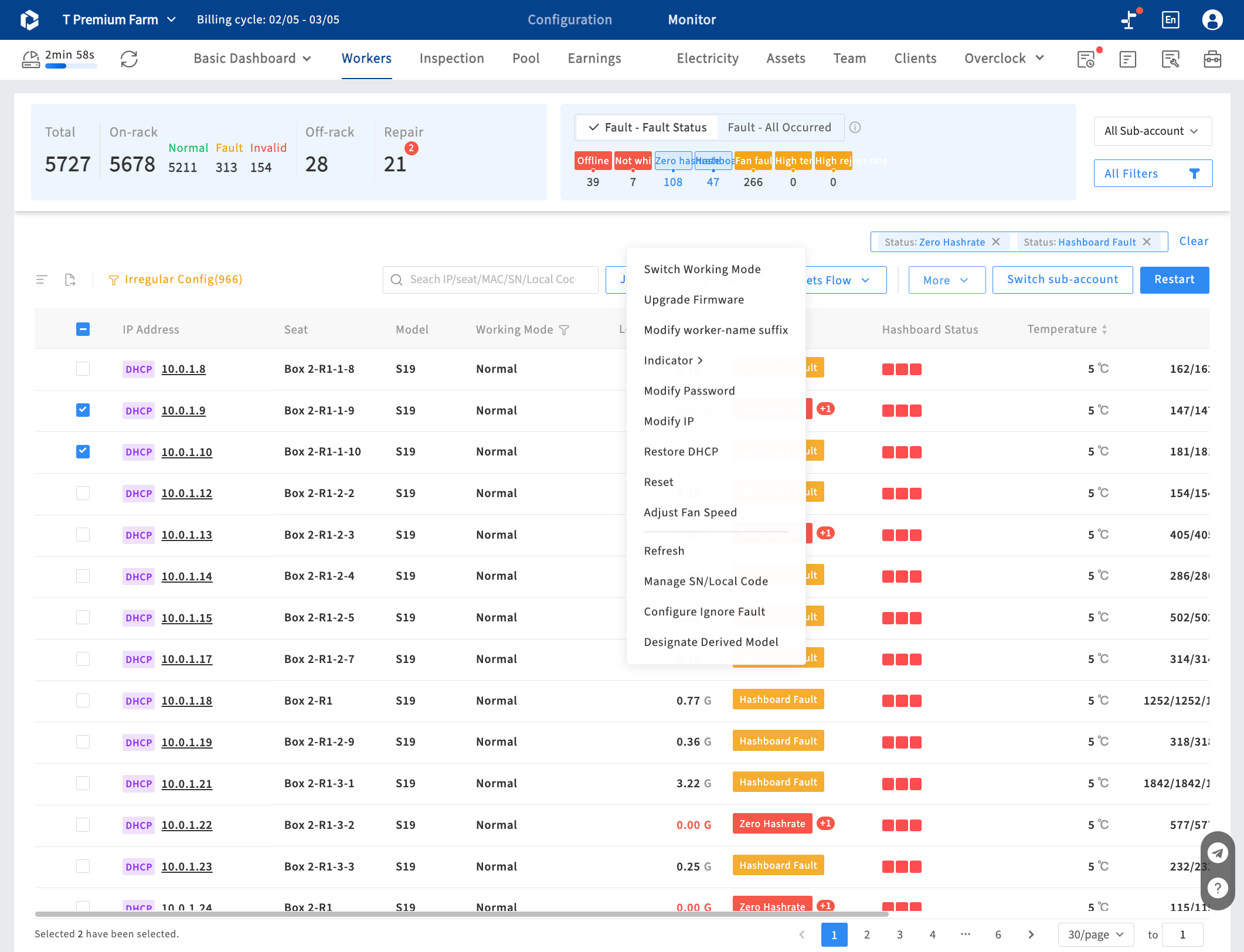Open the All Filters button
The height and width of the screenshot is (952, 1244).
1153,174
